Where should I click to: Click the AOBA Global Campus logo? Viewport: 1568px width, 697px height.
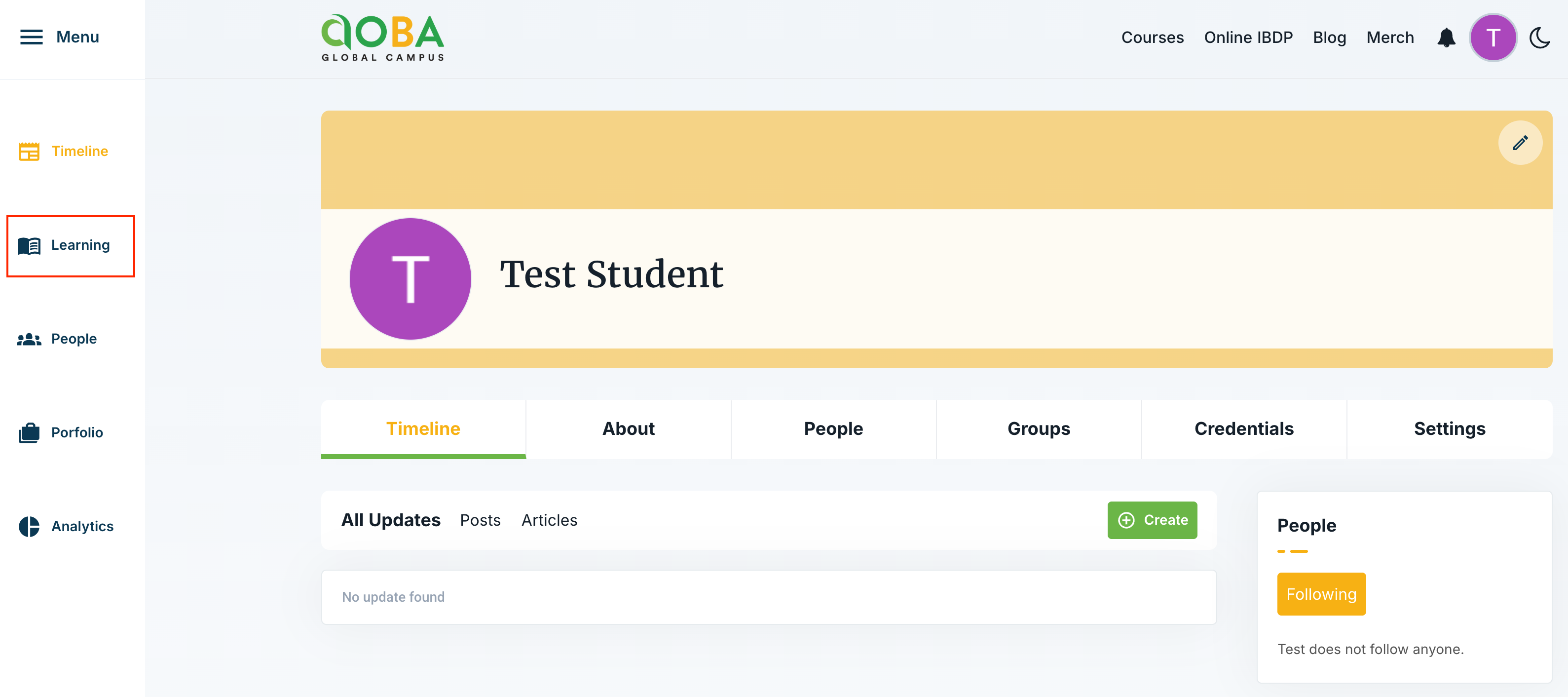382,37
